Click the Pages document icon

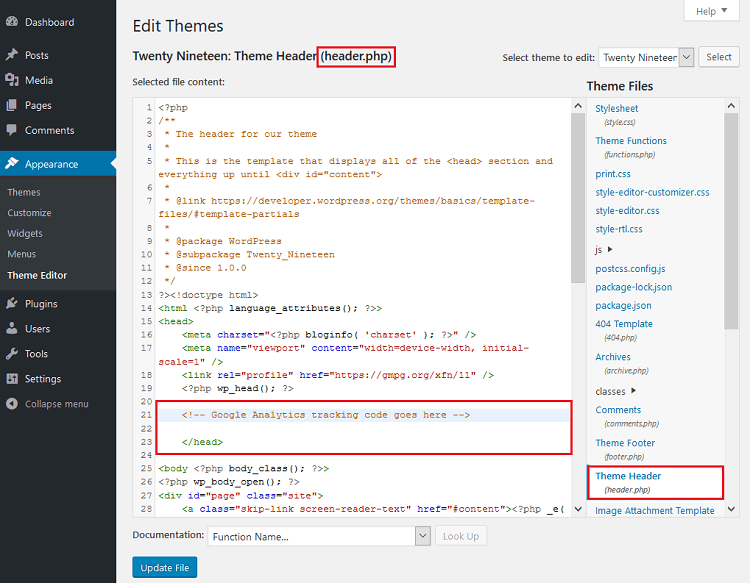(12, 105)
